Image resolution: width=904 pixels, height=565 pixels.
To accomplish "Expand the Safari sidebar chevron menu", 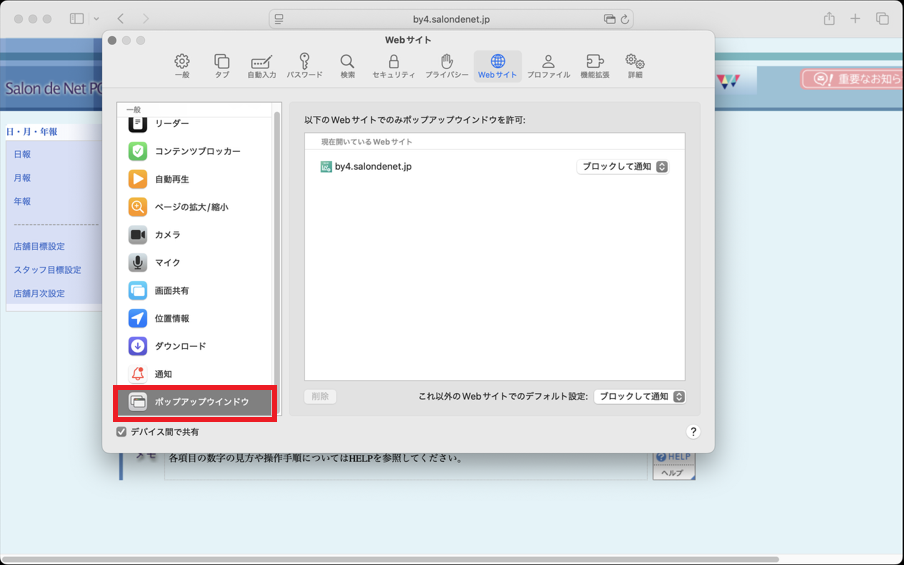I will click(x=96, y=19).
